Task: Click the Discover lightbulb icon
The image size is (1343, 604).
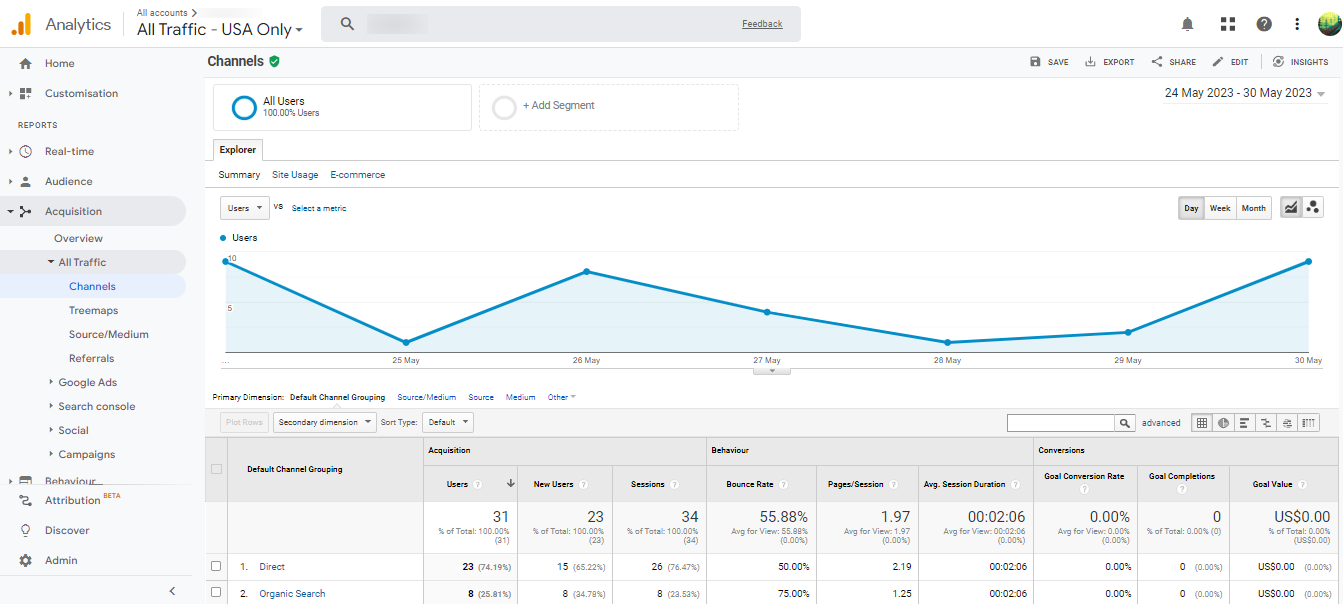Action: click(x=26, y=530)
